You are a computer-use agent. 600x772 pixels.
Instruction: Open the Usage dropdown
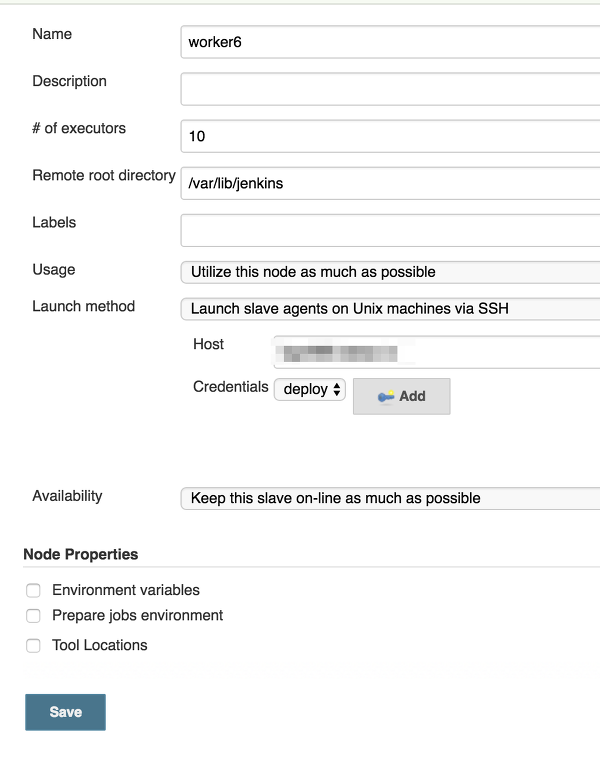tap(390, 272)
